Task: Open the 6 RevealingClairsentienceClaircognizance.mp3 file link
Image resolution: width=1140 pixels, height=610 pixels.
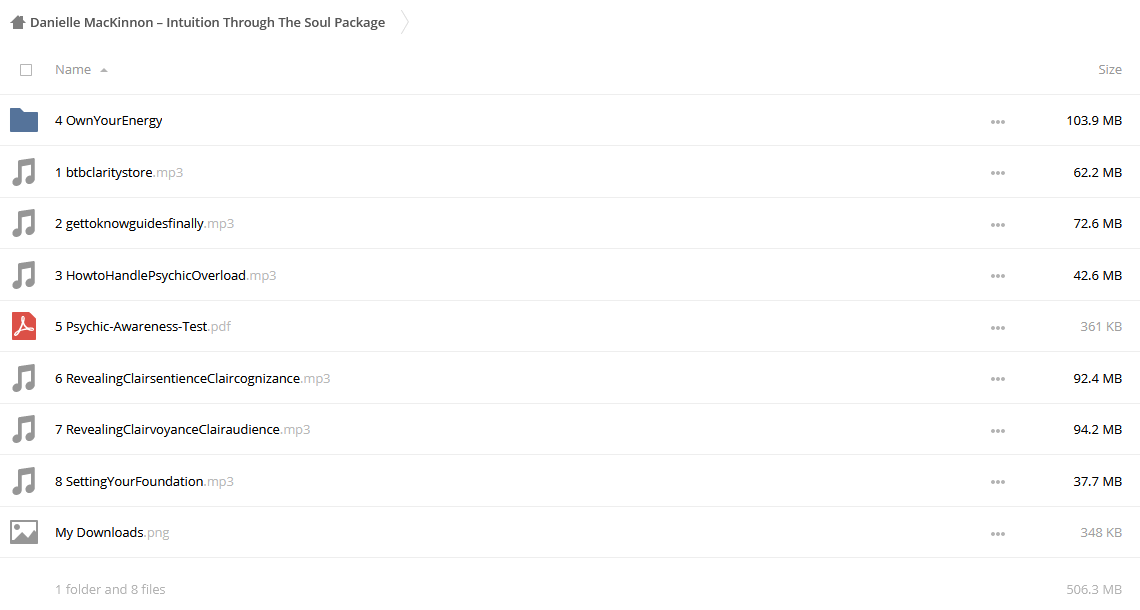Action: (x=193, y=379)
